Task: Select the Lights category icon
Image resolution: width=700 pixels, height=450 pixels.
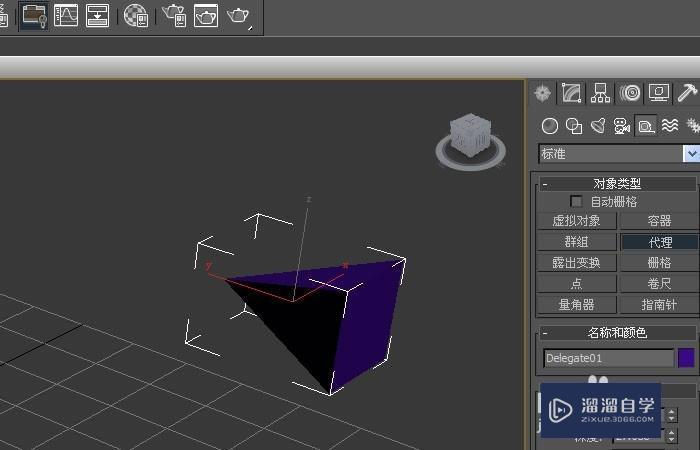Action: pos(598,126)
